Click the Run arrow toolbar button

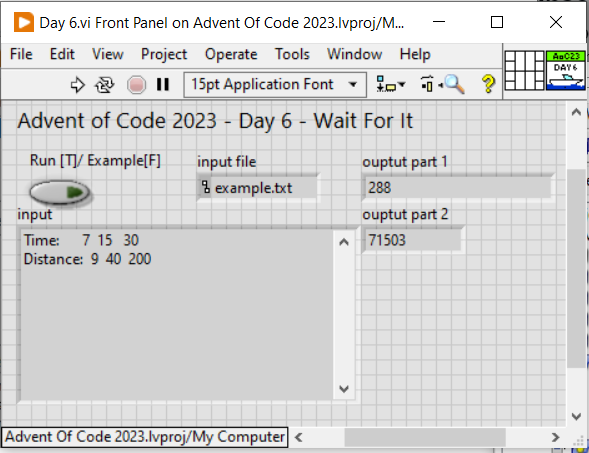click(x=77, y=85)
